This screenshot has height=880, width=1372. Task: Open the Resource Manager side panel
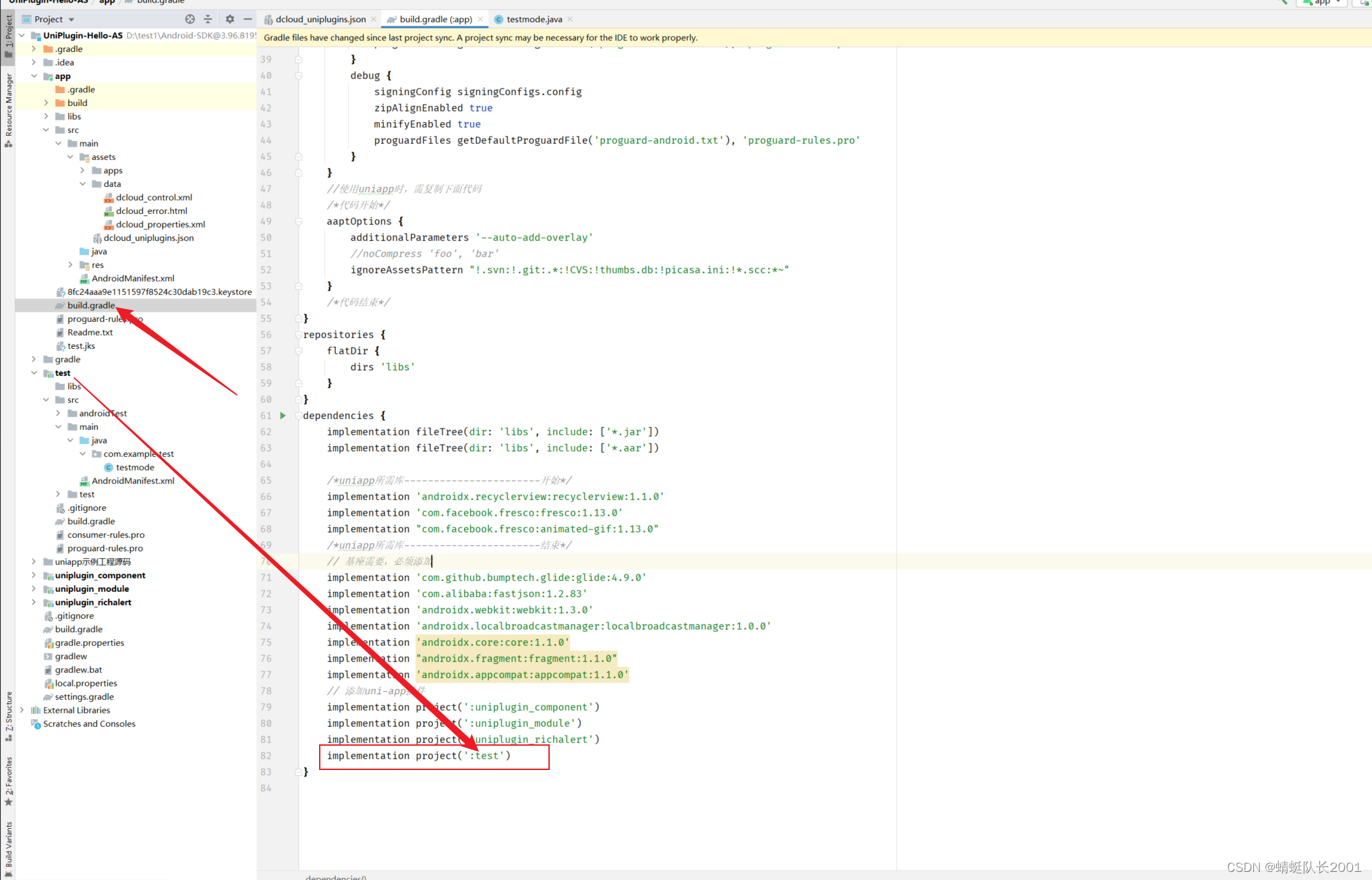coord(8,110)
